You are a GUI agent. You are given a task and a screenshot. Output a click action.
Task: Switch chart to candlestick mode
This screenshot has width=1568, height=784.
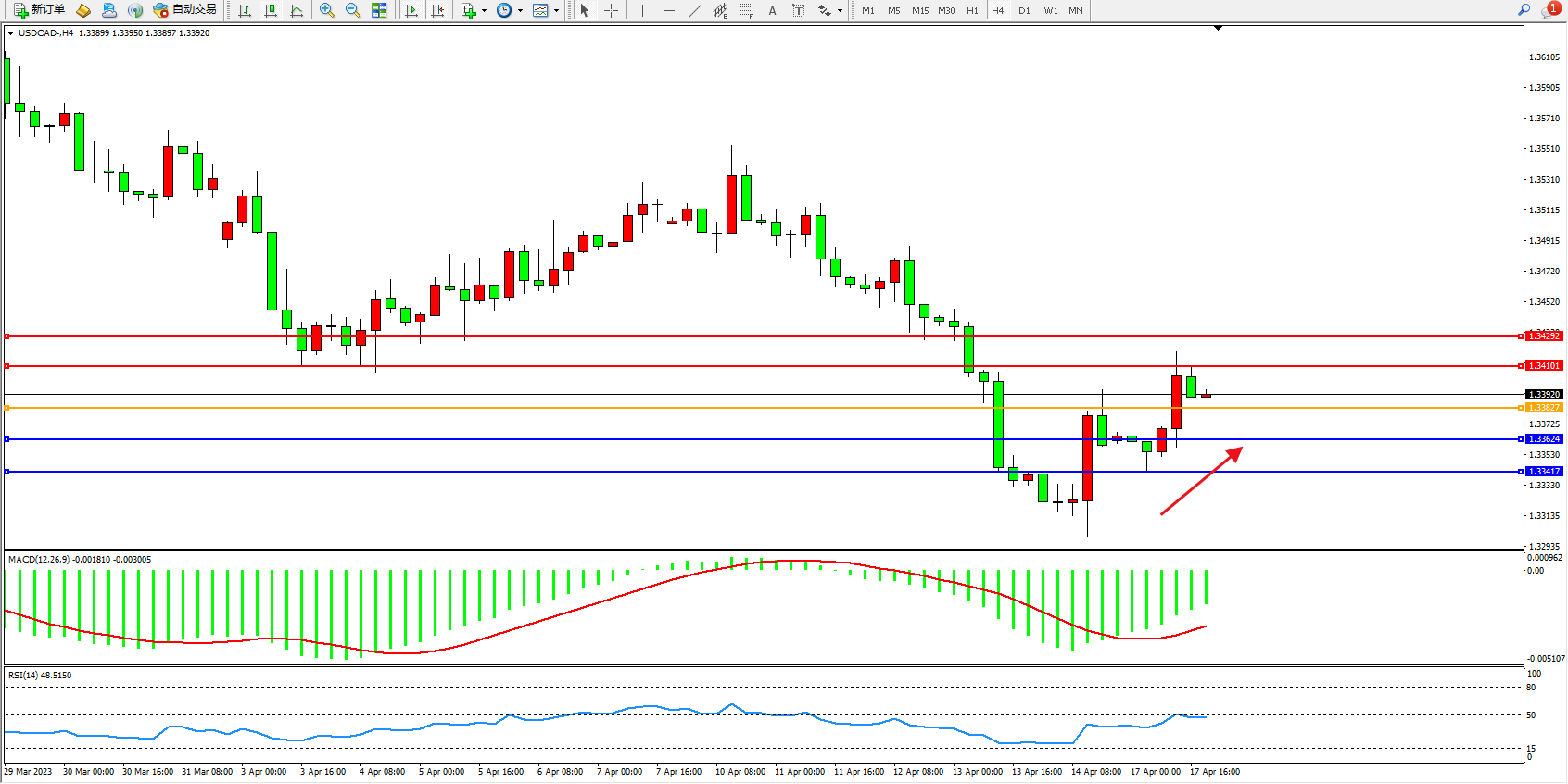click(271, 10)
